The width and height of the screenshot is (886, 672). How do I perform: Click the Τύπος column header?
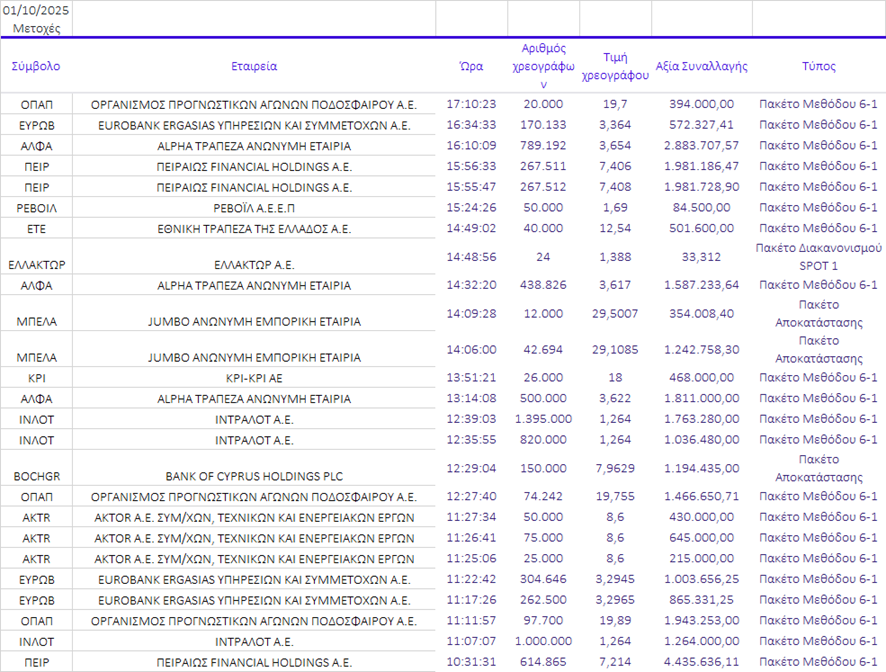pos(818,67)
